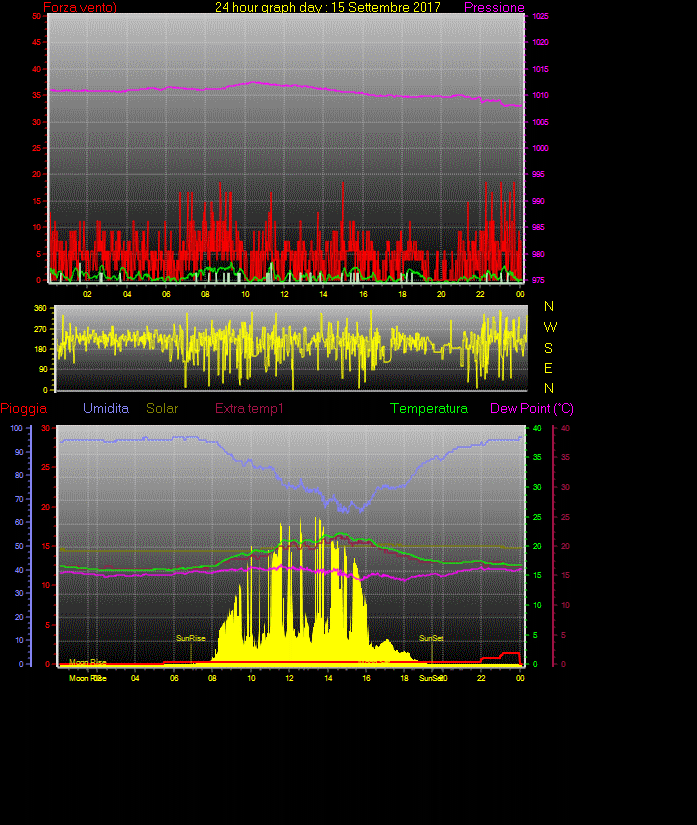The height and width of the screenshot is (825, 697).
Task: Click the '12' hour tick under wind graph
Action: (284, 294)
